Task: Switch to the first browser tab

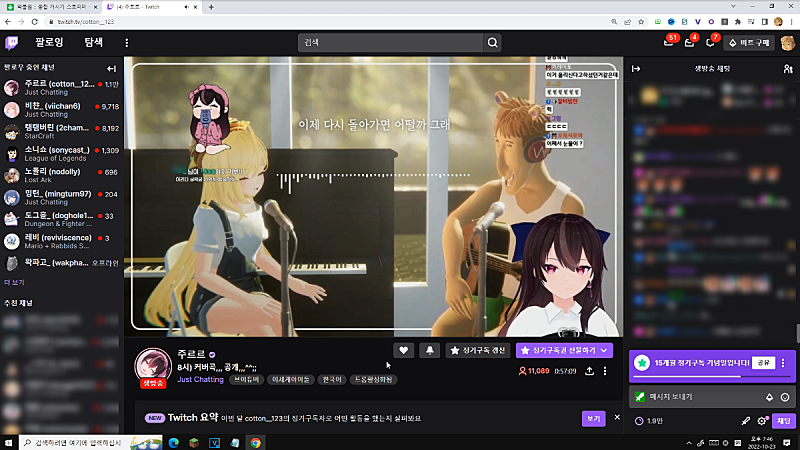Action: pos(50,7)
